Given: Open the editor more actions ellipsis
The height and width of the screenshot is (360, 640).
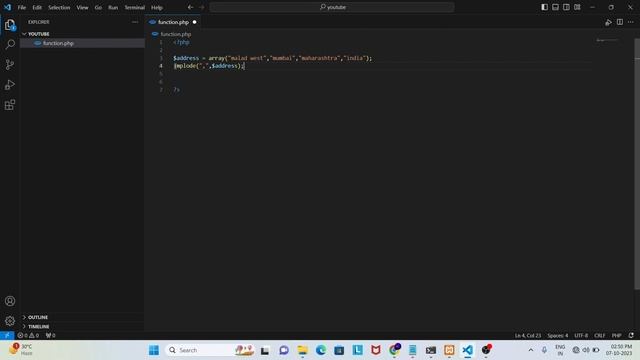Looking at the screenshot, I should (x=631, y=22).
